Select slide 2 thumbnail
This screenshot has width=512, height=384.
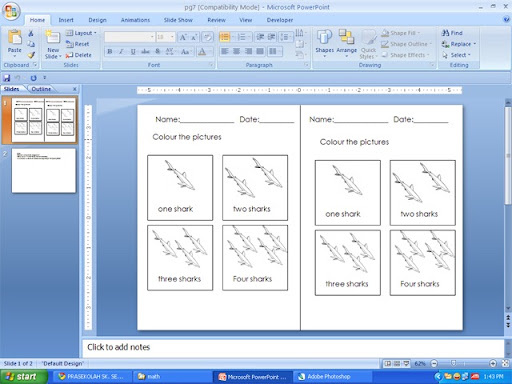(44, 171)
